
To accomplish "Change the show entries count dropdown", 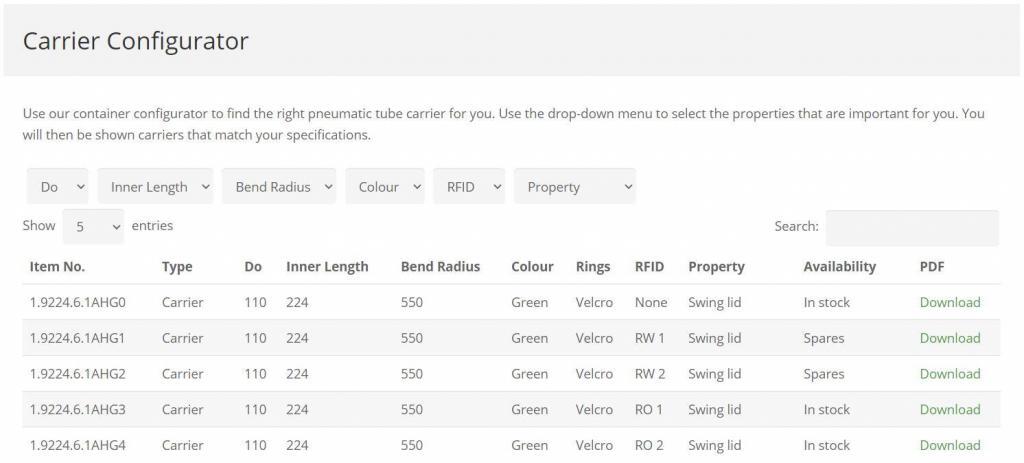I will coord(93,227).
